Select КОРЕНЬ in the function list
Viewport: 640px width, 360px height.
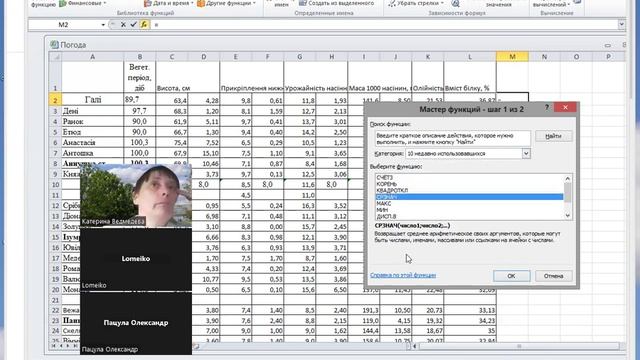tap(469, 184)
